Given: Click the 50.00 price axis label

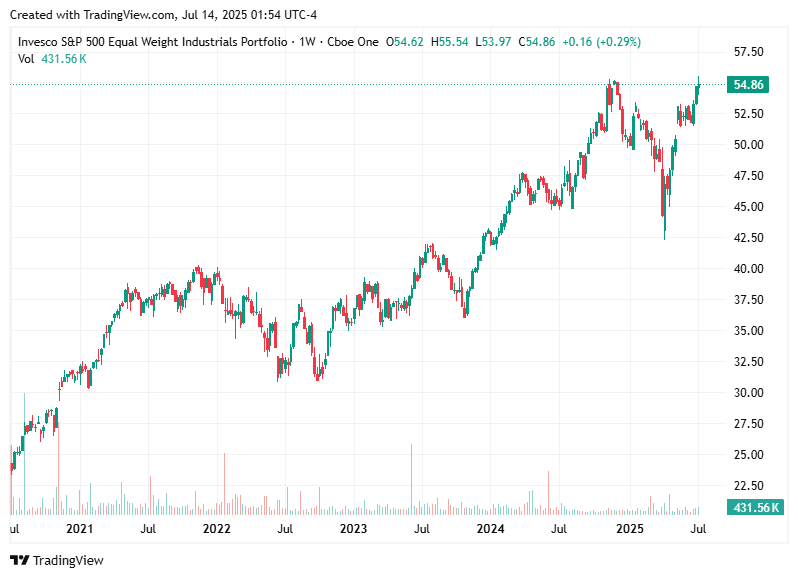Looking at the screenshot, I should point(749,145).
